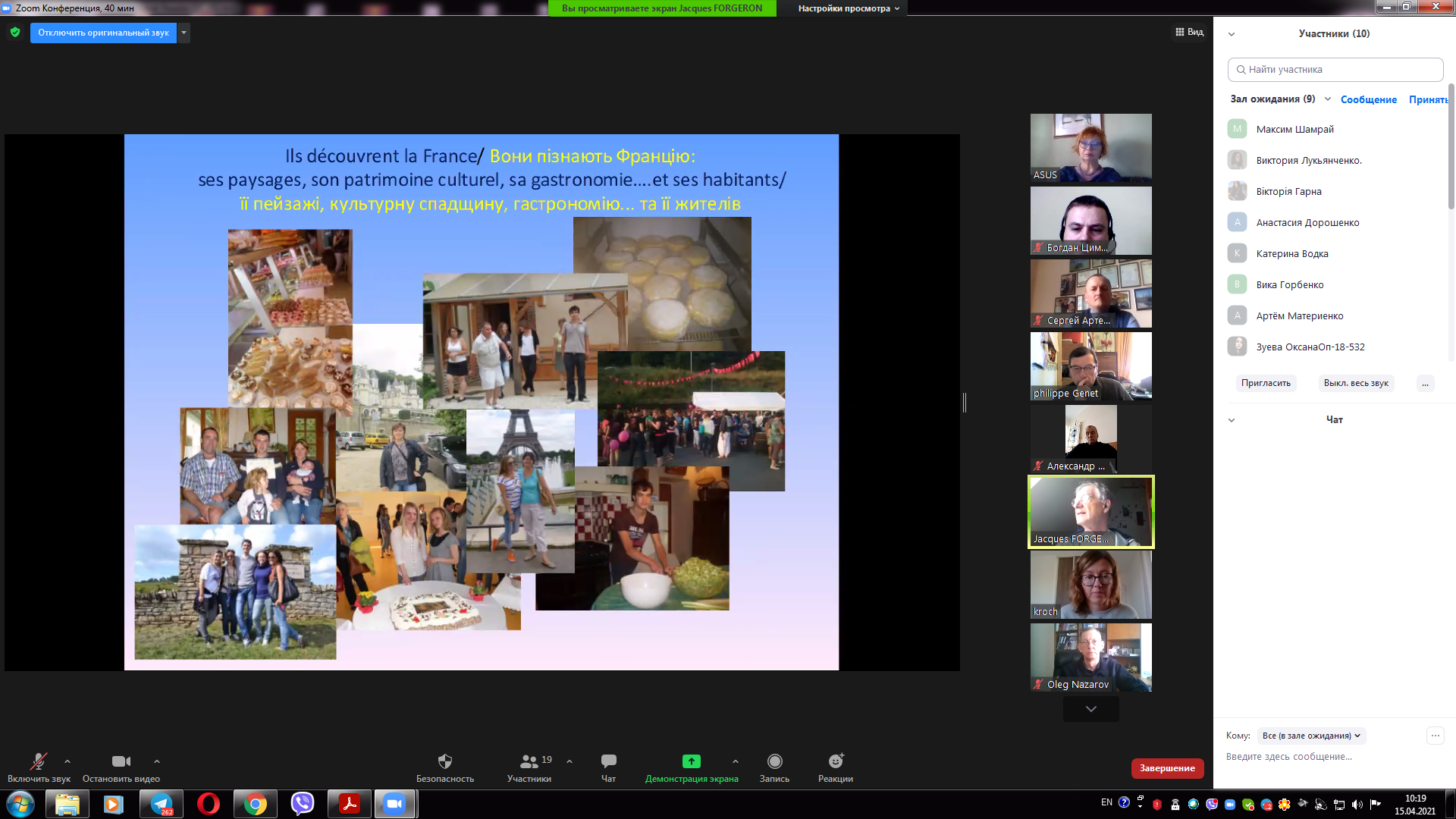
Task: Open the View (Вид) layout menu
Action: (1189, 32)
